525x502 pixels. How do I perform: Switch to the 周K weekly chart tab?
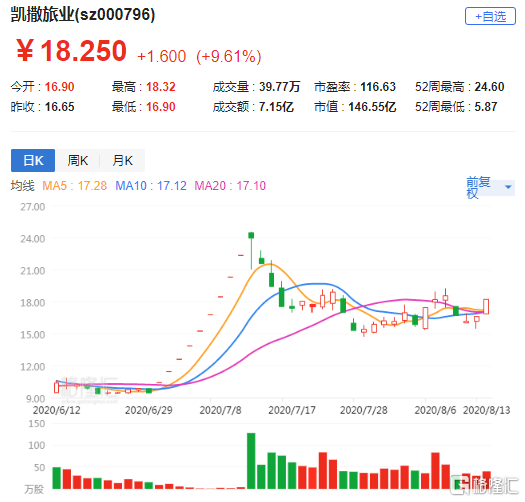(77, 160)
